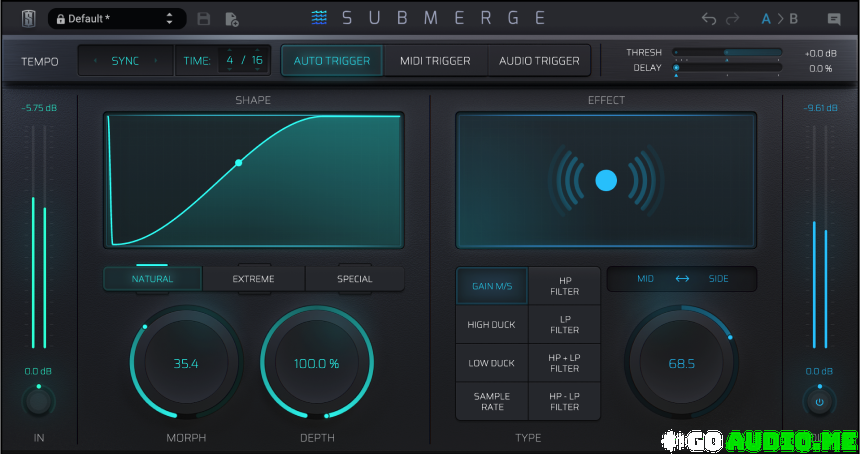This screenshot has height=454, width=860.
Task: Select SAMPLE RATE effect type
Action: click(492, 401)
